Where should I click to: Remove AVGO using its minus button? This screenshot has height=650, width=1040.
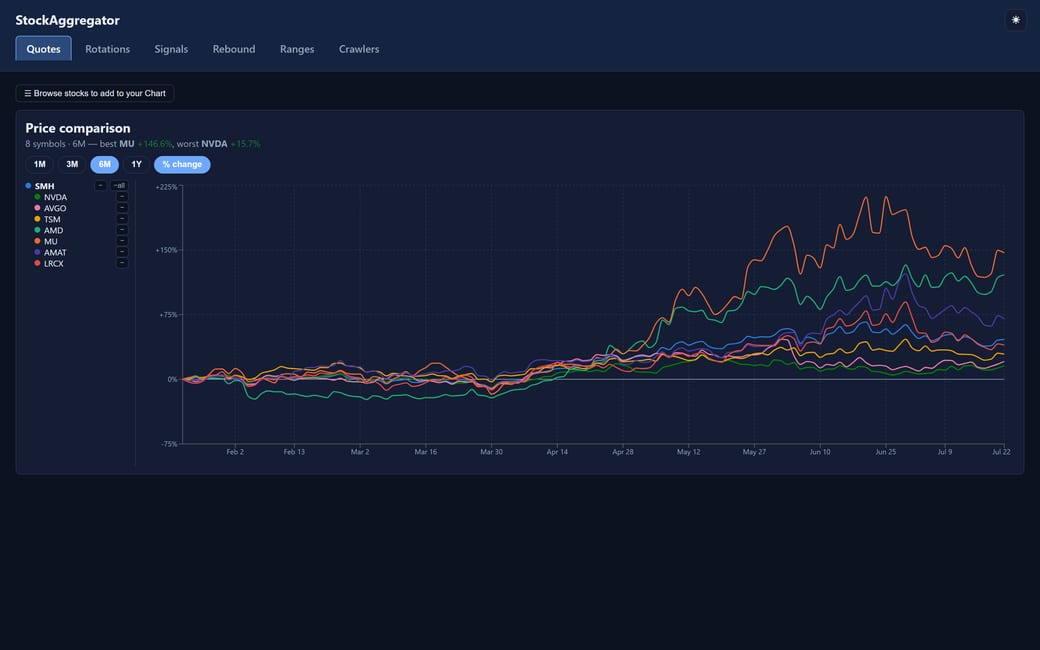click(x=122, y=208)
